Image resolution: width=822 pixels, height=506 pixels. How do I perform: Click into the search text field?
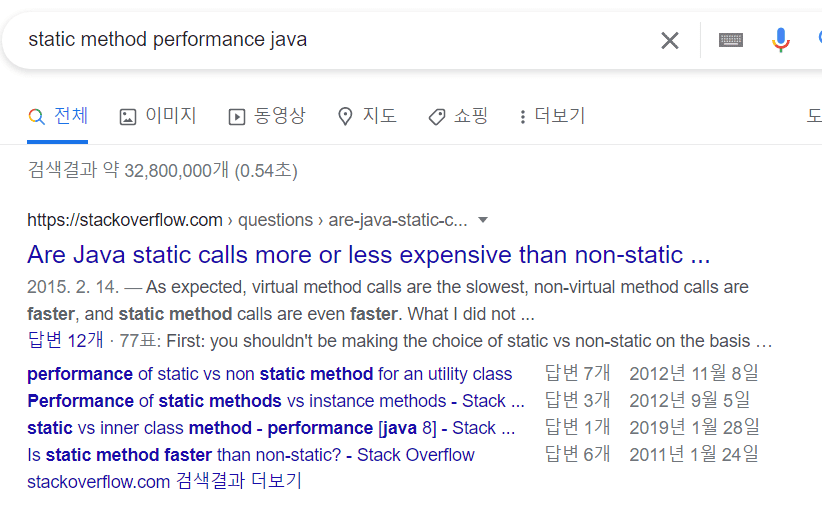click(x=336, y=40)
